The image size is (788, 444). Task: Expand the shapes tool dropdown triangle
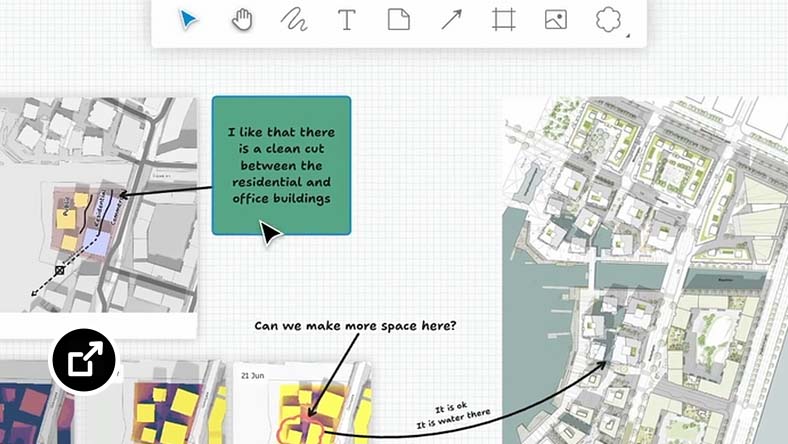628,36
